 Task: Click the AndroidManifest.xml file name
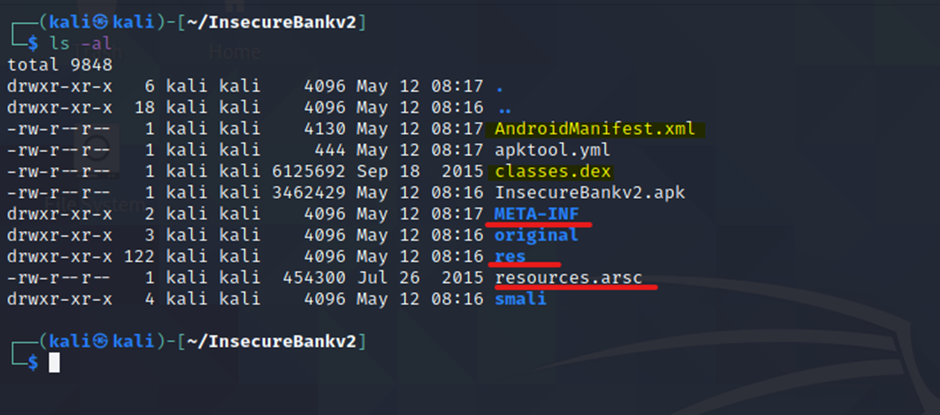click(600, 129)
